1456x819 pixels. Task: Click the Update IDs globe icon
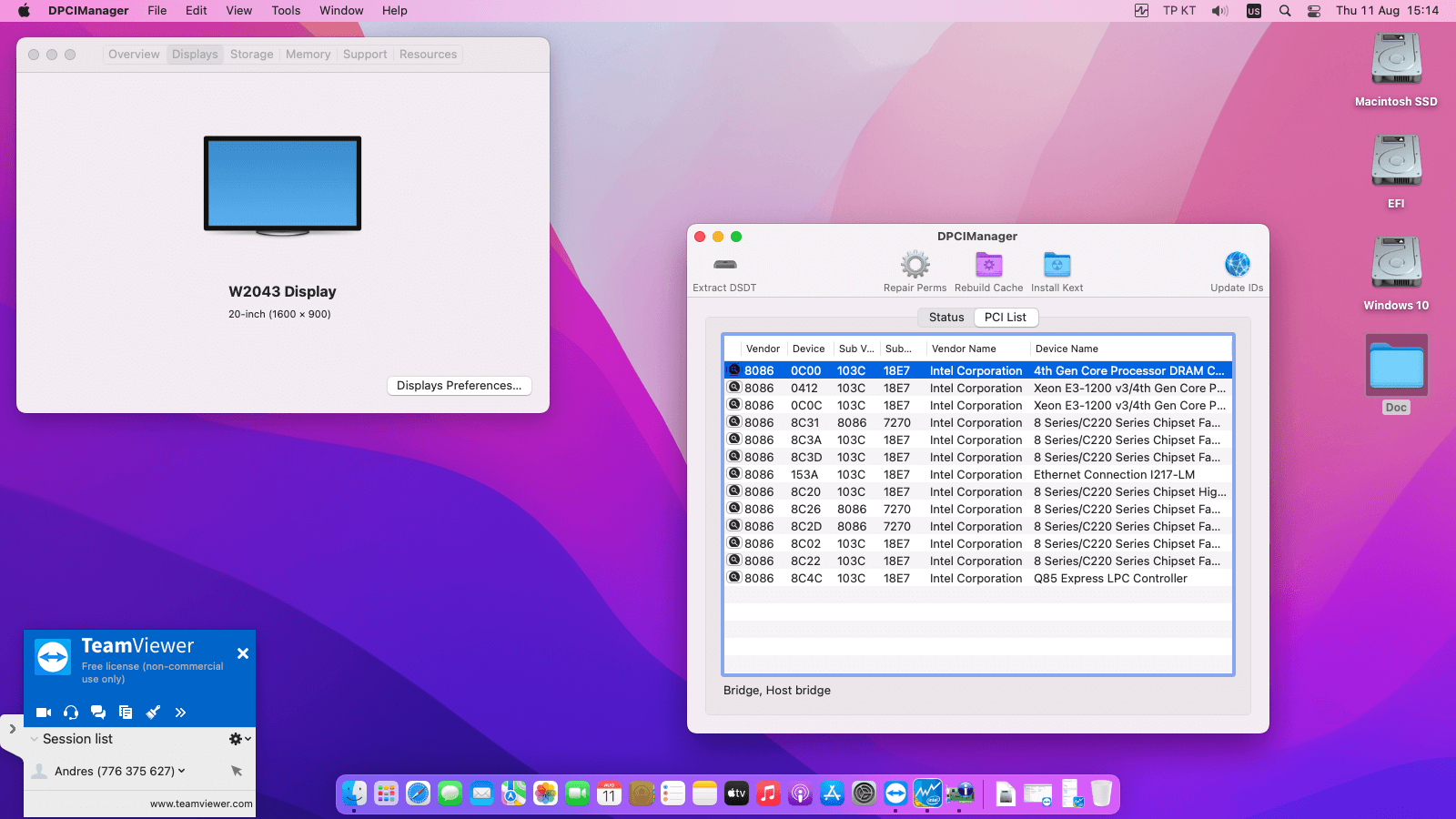[x=1237, y=266]
